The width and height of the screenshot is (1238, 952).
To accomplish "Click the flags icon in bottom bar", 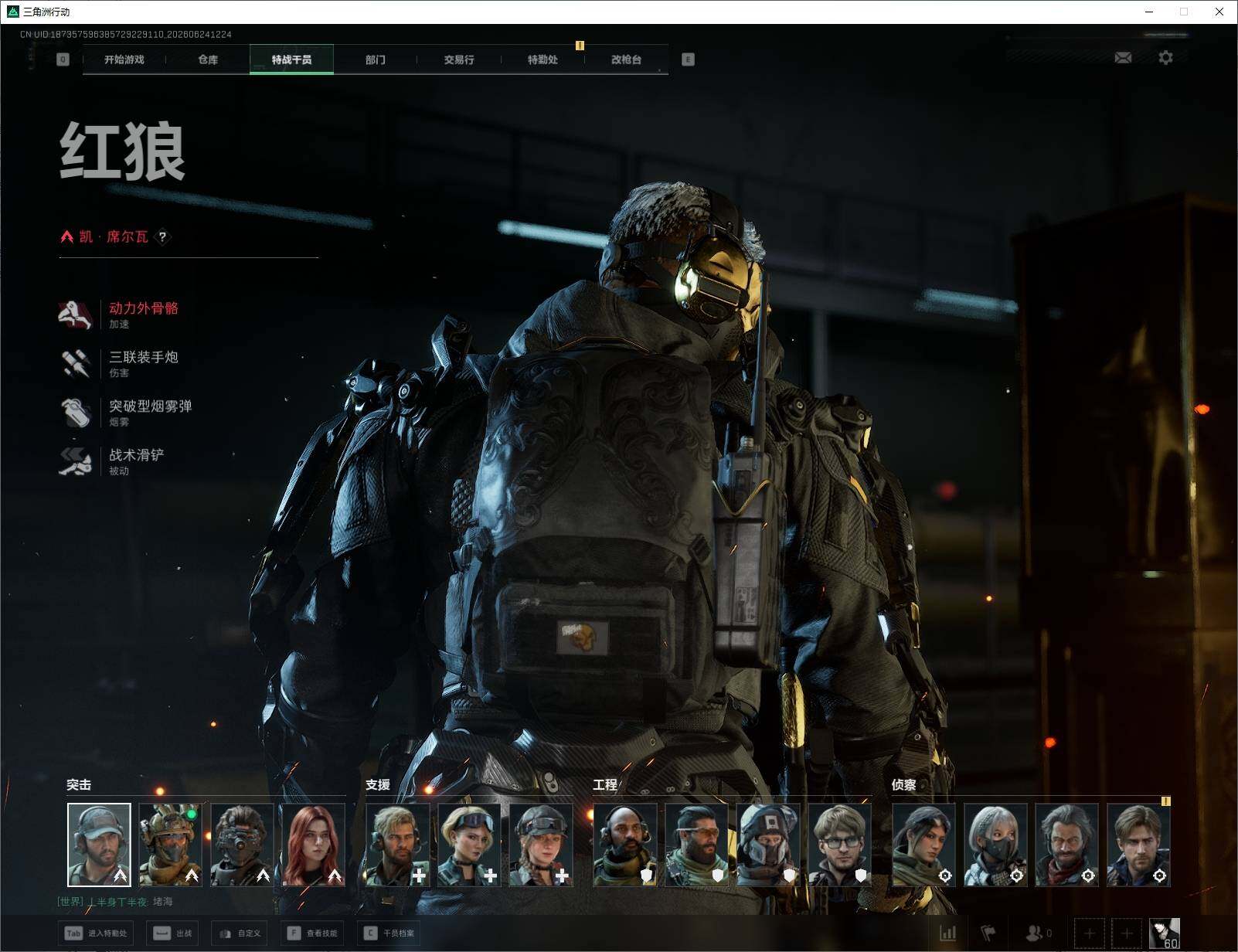I will [988, 933].
